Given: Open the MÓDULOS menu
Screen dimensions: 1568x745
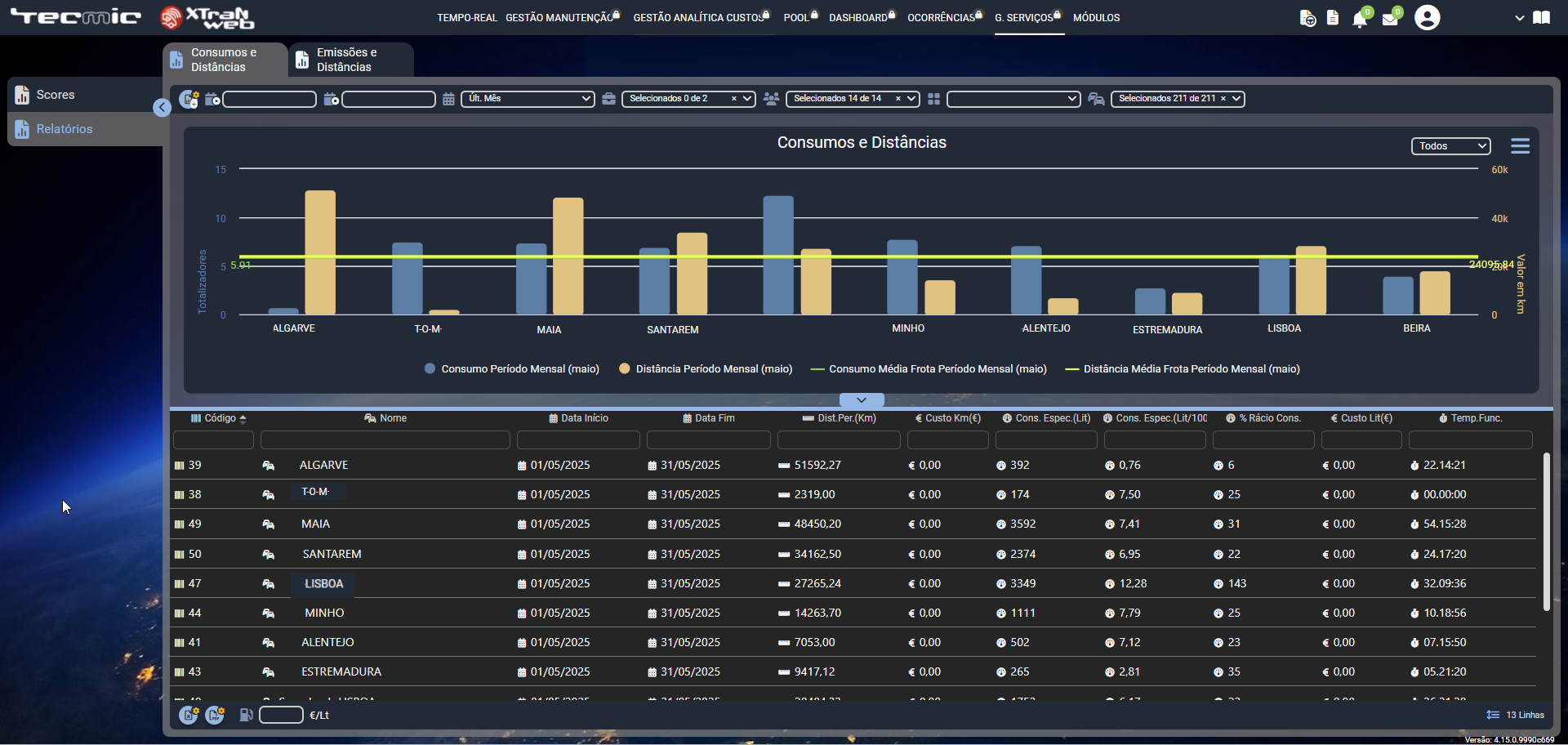Looking at the screenshot, I should [x=1096, y=18].
